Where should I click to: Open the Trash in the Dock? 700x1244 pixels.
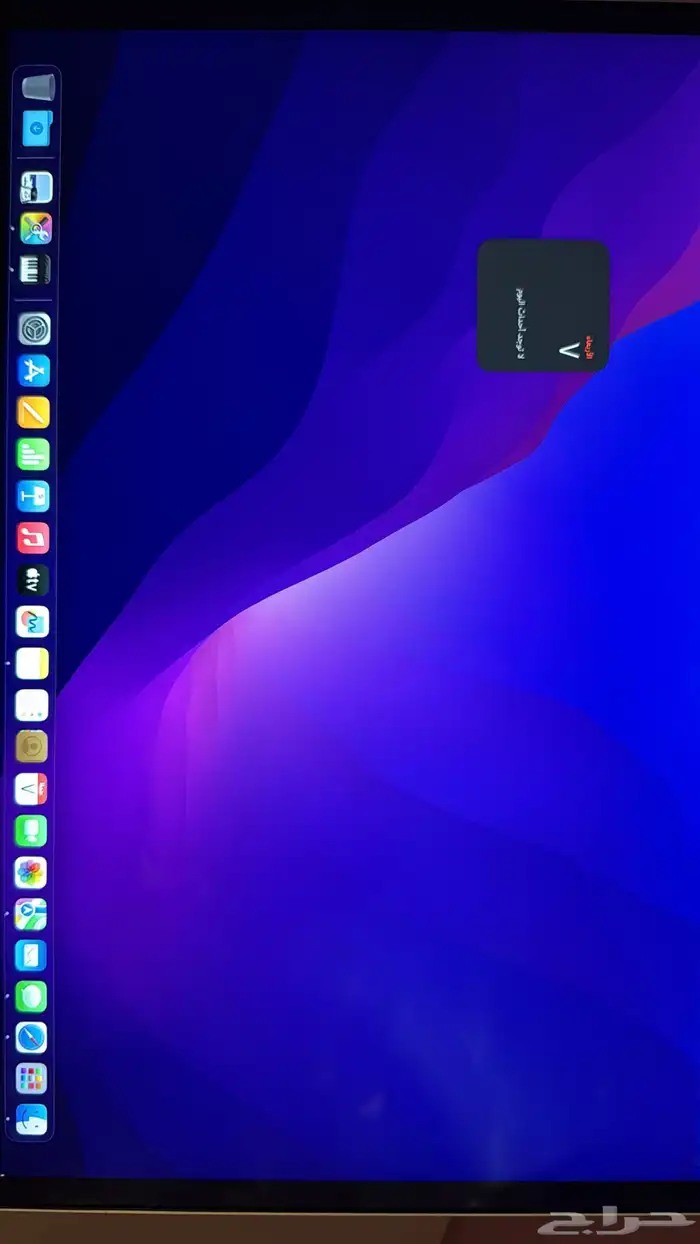tap(37, 87)
